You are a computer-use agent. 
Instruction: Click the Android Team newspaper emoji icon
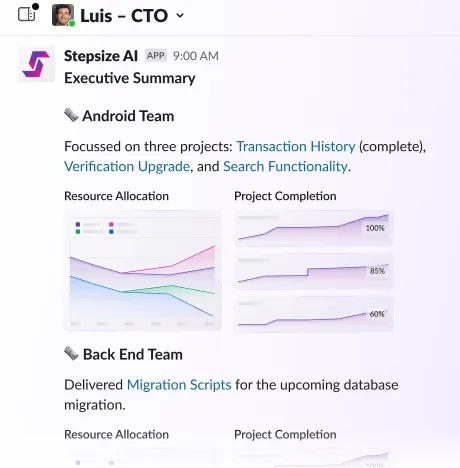coord(71,115)
